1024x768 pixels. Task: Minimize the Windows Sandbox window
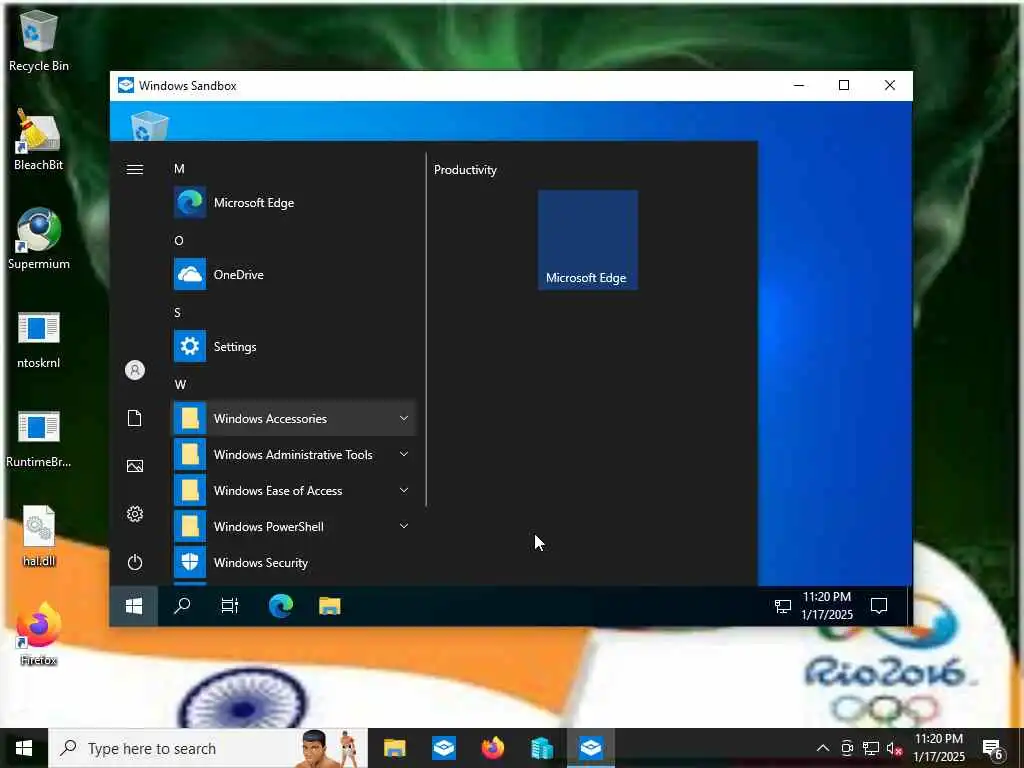[799, 86]
